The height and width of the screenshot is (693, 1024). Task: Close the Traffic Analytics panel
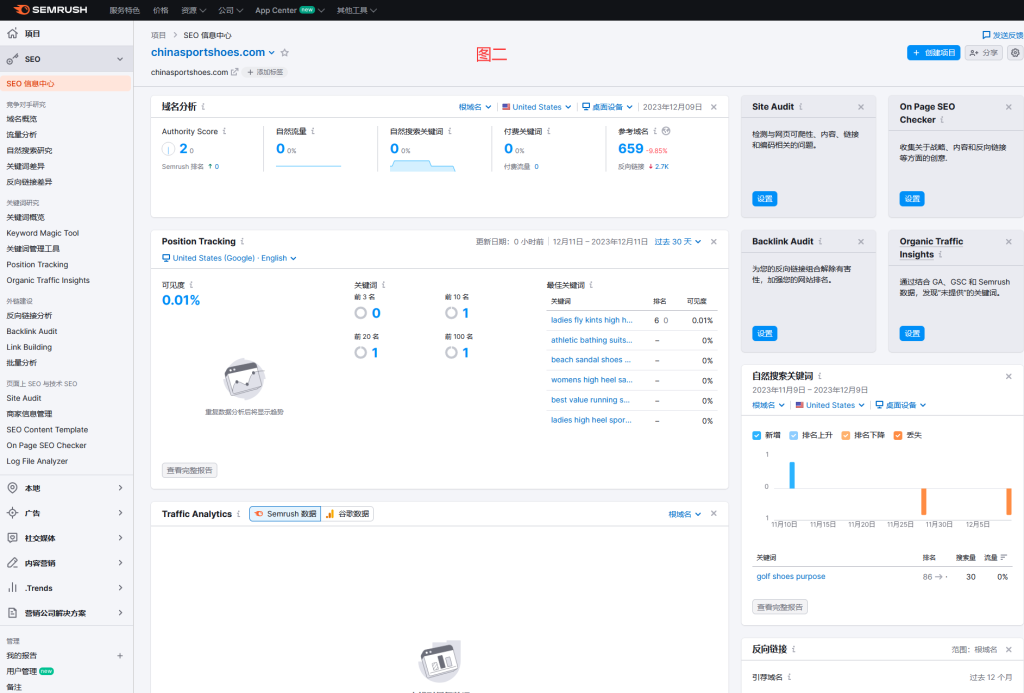pos(714,514)
